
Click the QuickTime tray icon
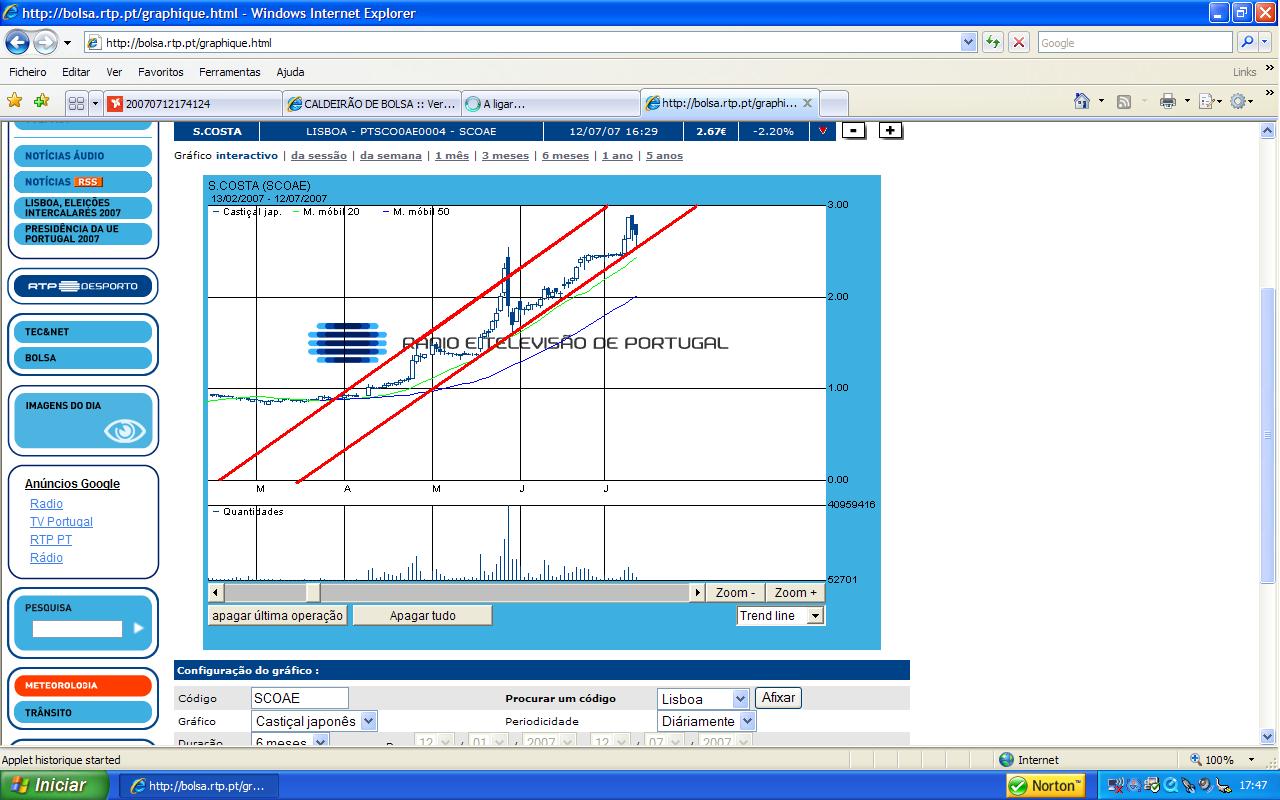[x=1170, y=785]
